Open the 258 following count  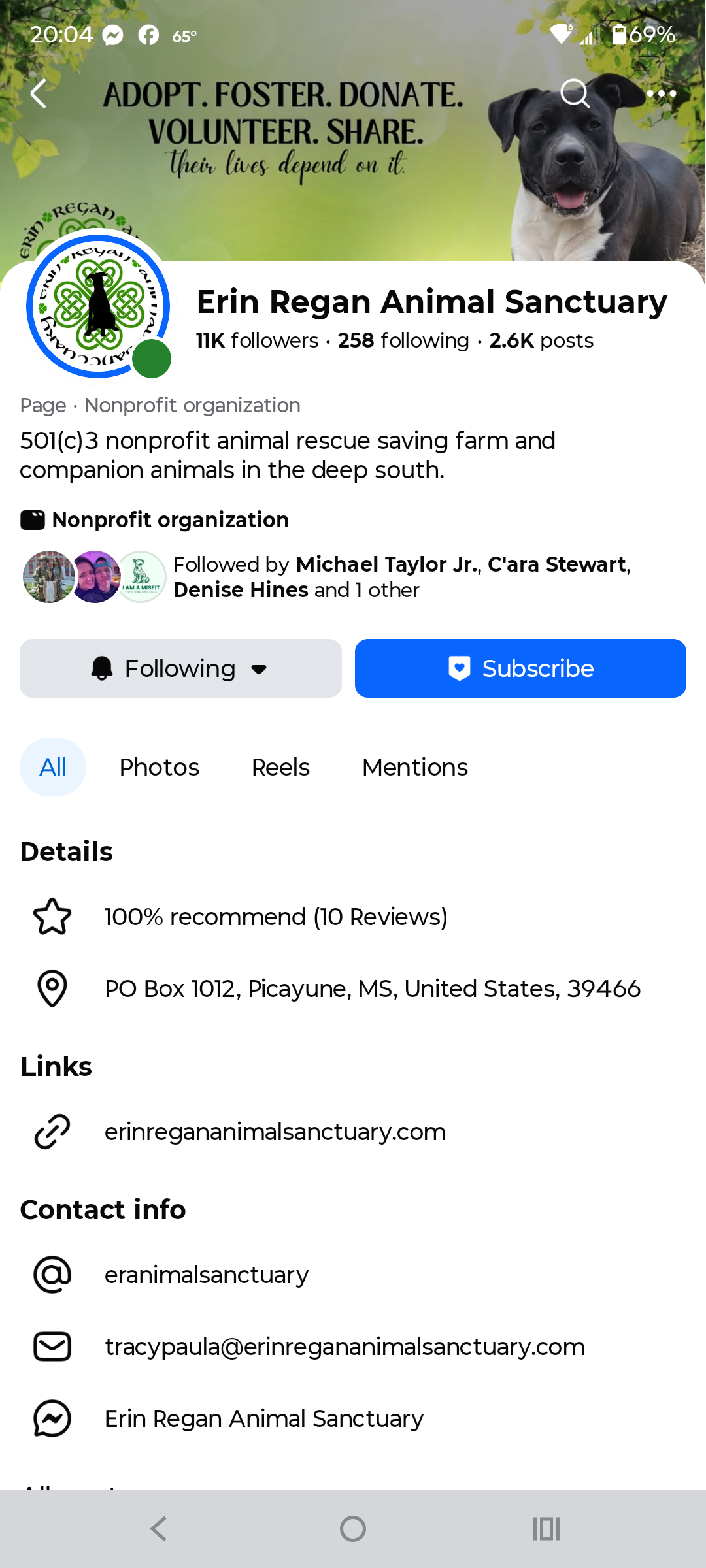403,340
